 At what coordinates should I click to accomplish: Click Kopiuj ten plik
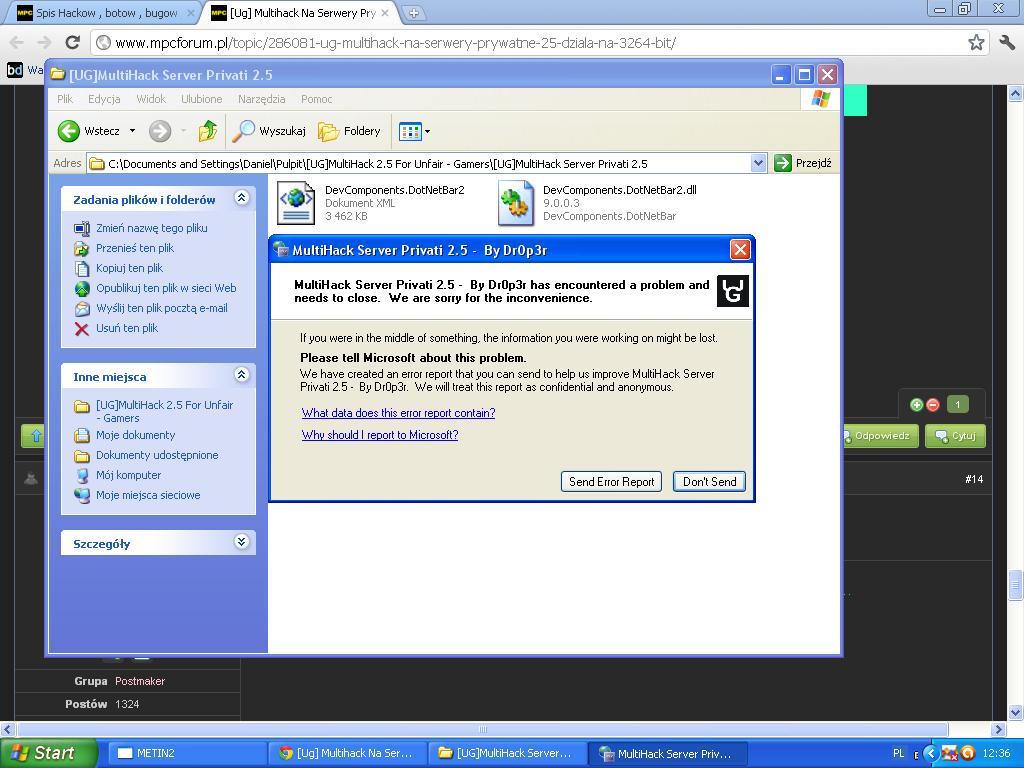pos(129,268)
